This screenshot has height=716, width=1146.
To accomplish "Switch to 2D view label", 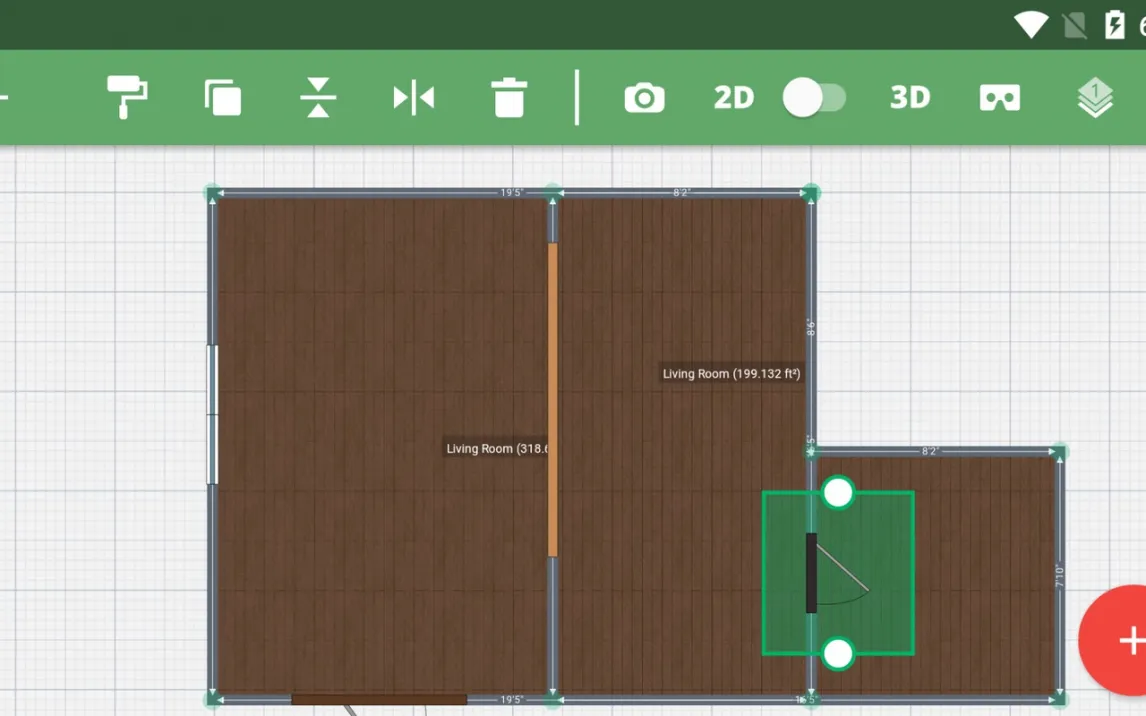I will coord(733,98).
